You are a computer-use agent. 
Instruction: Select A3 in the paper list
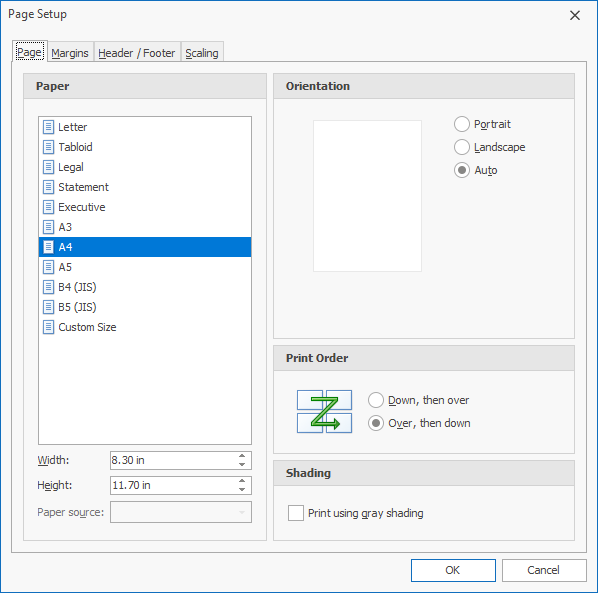145,227
